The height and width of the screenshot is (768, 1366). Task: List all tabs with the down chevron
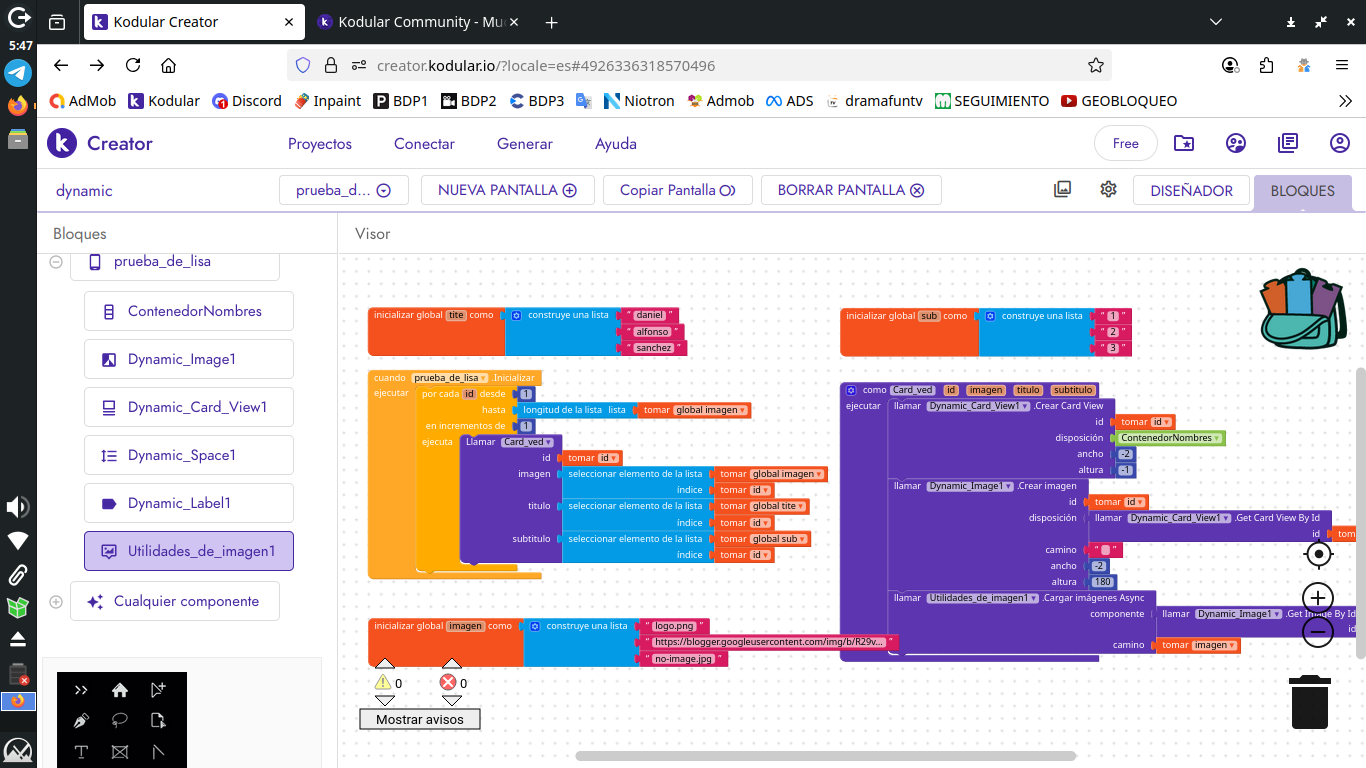1216,22
